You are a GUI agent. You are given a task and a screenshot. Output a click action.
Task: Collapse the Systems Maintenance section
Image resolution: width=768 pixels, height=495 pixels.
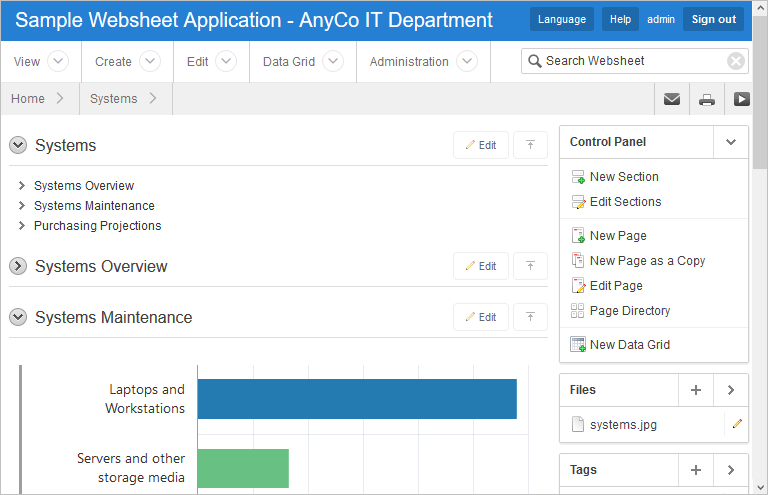pyautogui.click(x=18, y=318)
